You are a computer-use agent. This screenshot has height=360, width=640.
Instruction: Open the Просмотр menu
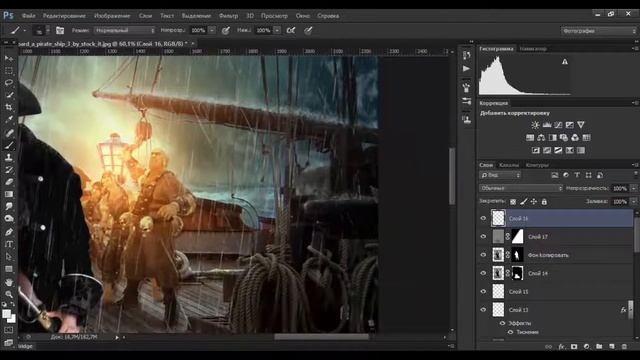click(x=274, y=16)
